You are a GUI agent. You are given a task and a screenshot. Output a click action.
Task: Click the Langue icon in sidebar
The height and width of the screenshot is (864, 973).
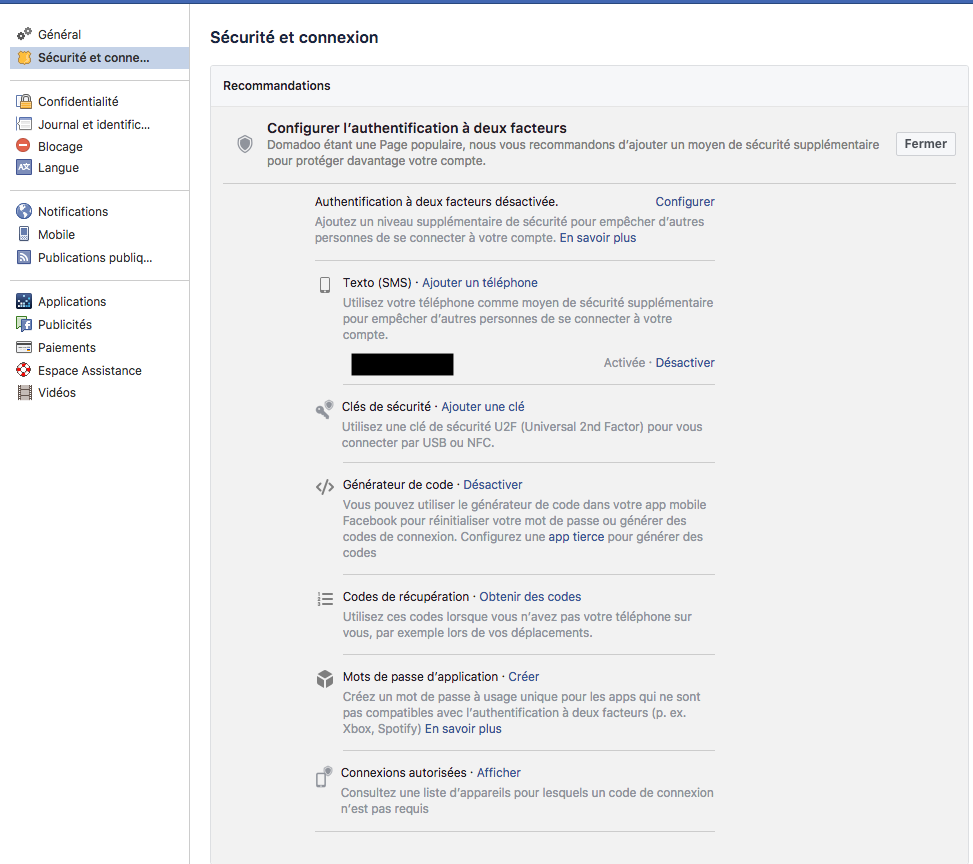point(24,167)
